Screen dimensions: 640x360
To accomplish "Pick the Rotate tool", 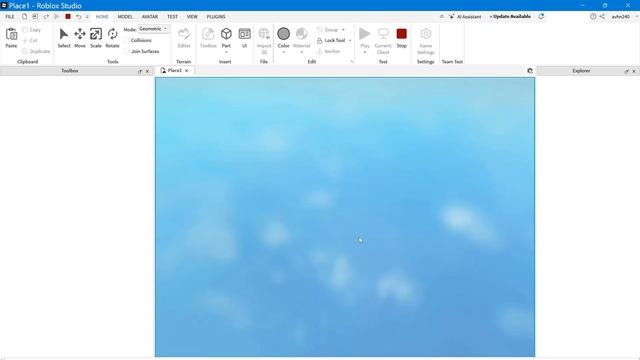I will (112, 34).
